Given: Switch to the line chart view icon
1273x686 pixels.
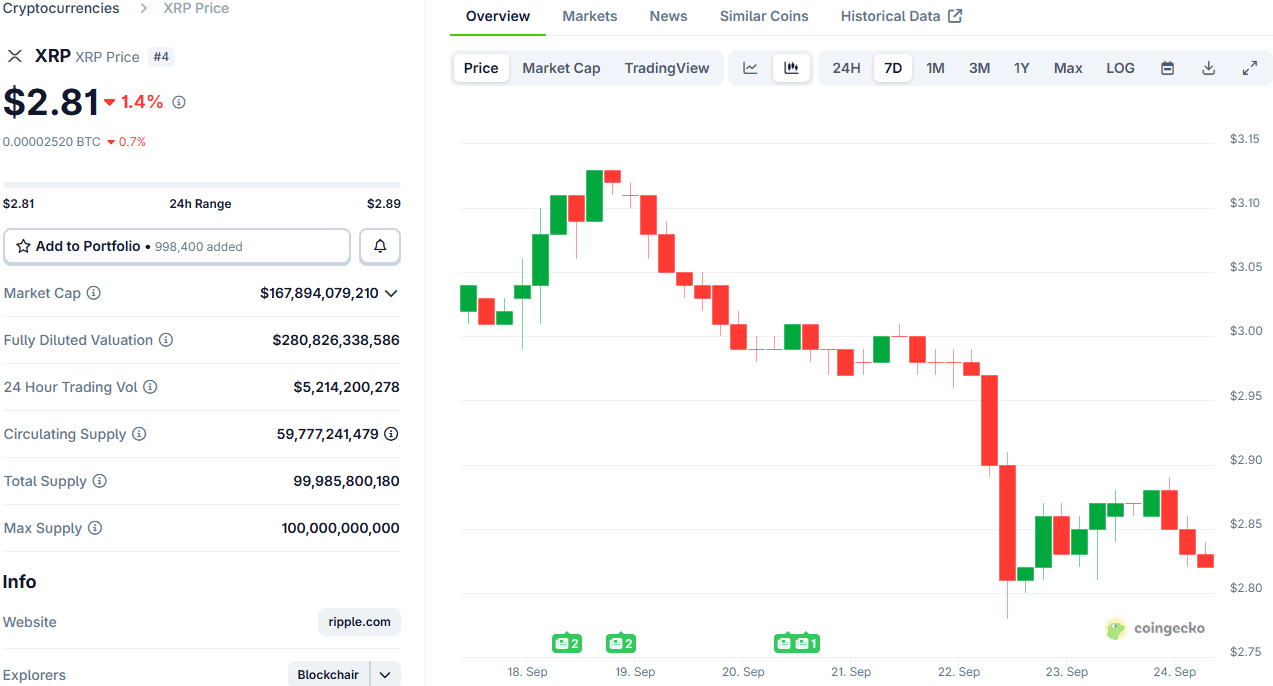Looking at the screenshot, I should coord(750,68).
